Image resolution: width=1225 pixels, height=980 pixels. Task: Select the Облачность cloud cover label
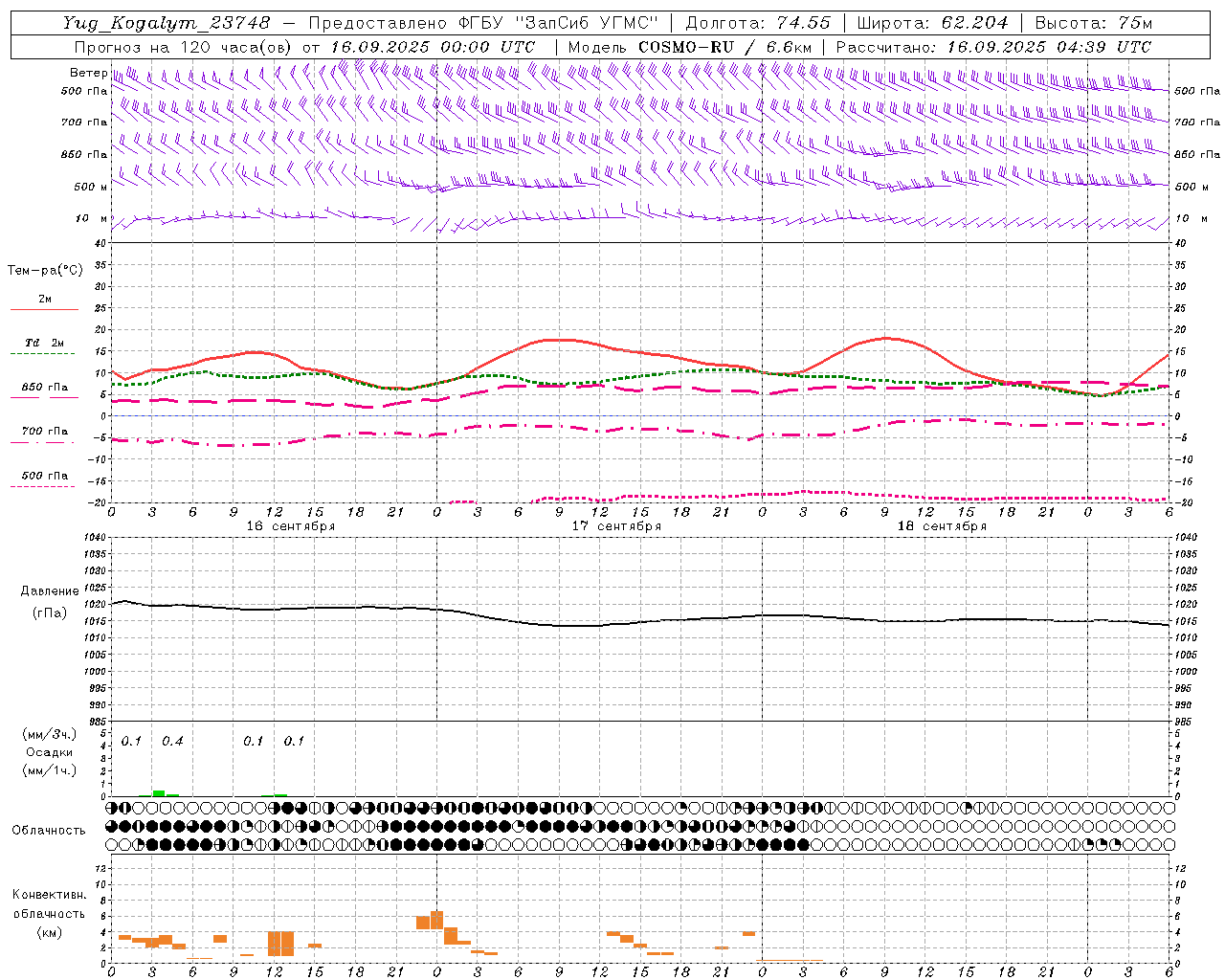[49, 831]
